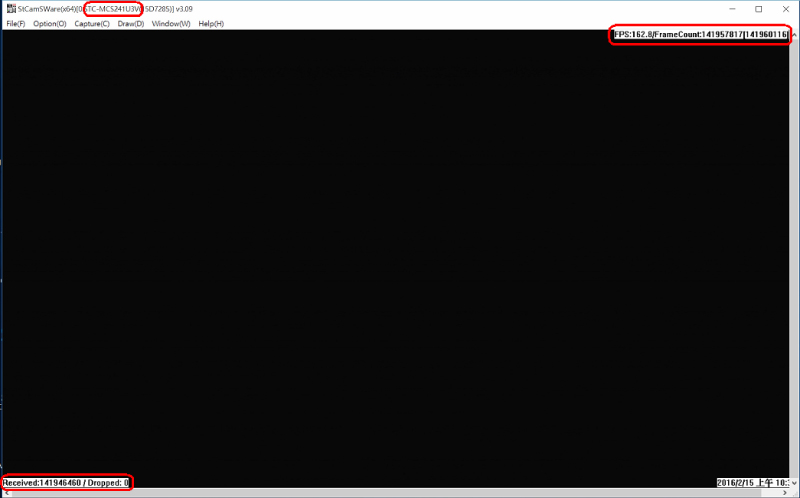Click the horizontal scrollbar left arrow

pyautogui.click(x=5, y=493)
